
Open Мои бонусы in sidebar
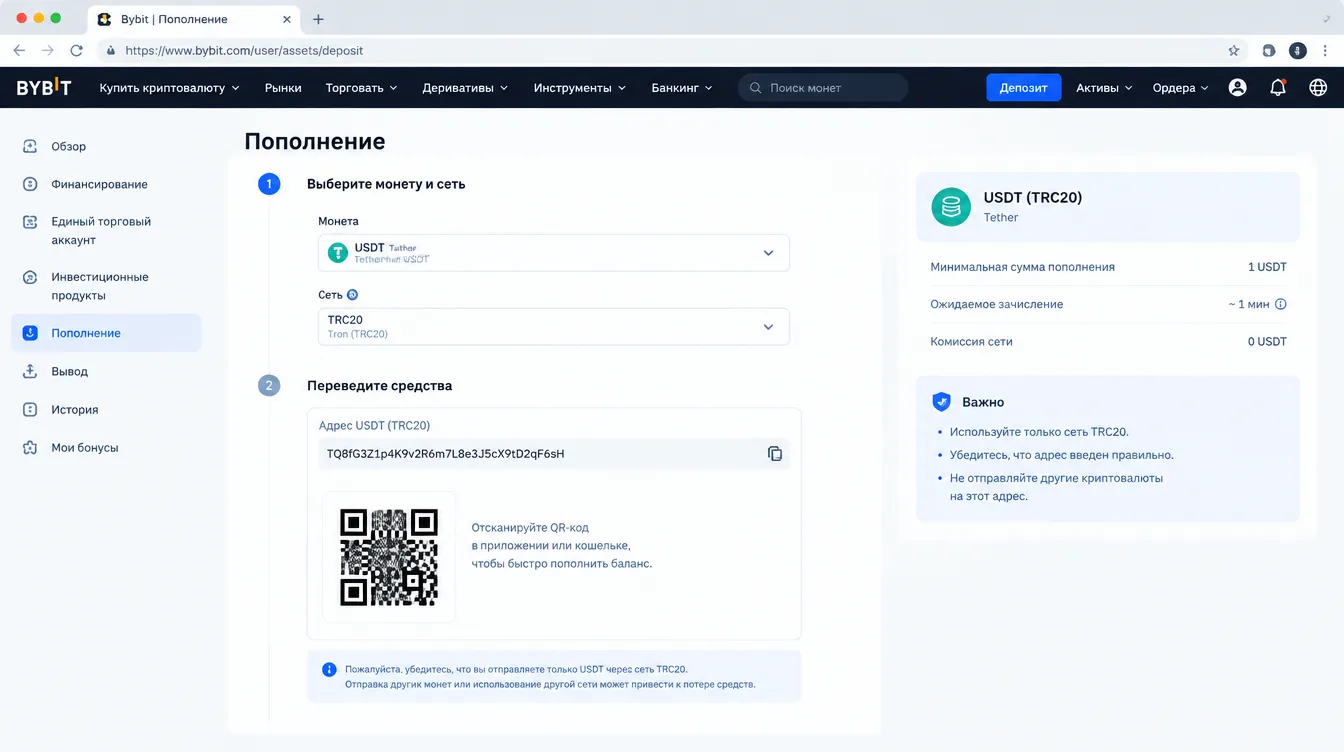85,448
